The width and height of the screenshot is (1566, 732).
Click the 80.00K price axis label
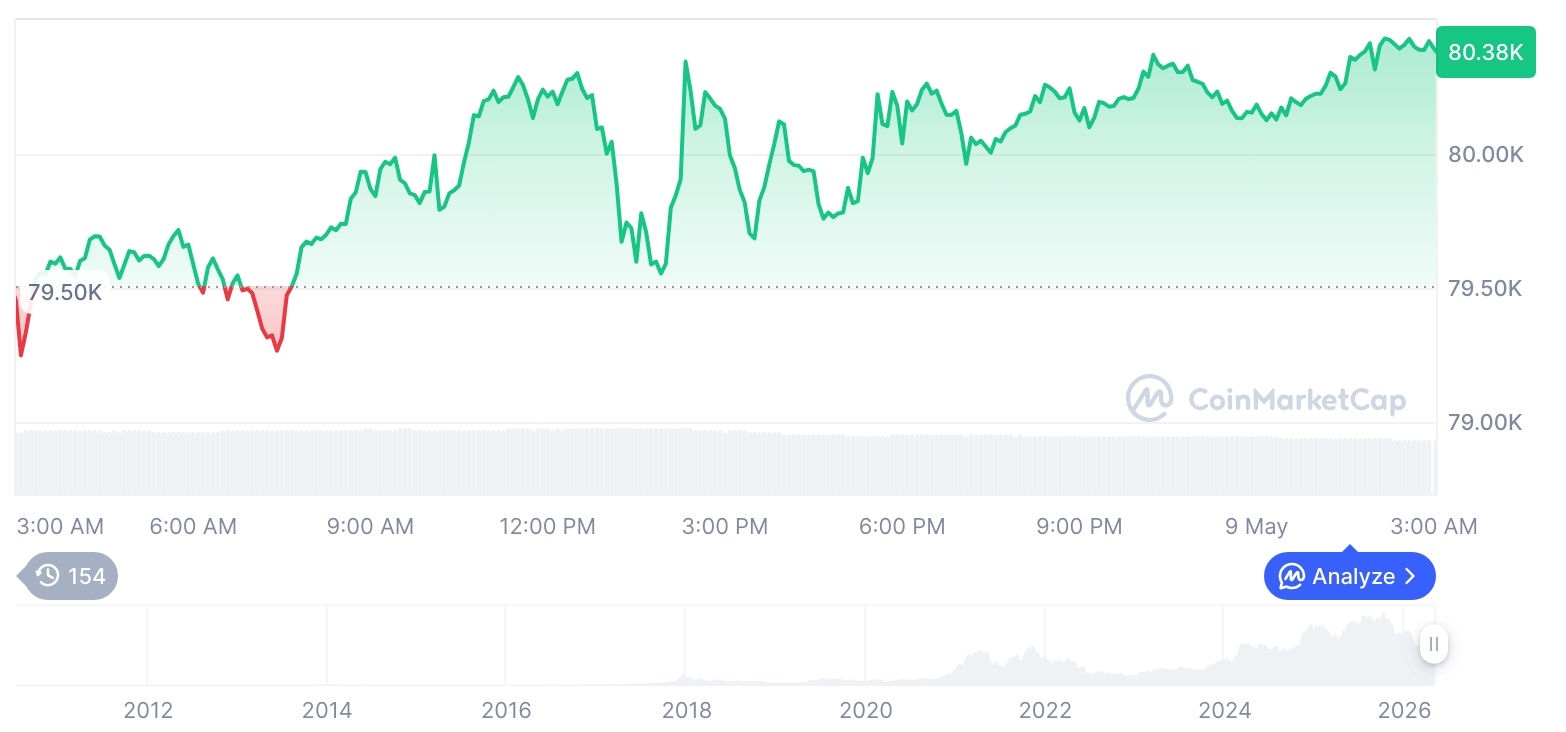pos(1486,155)
